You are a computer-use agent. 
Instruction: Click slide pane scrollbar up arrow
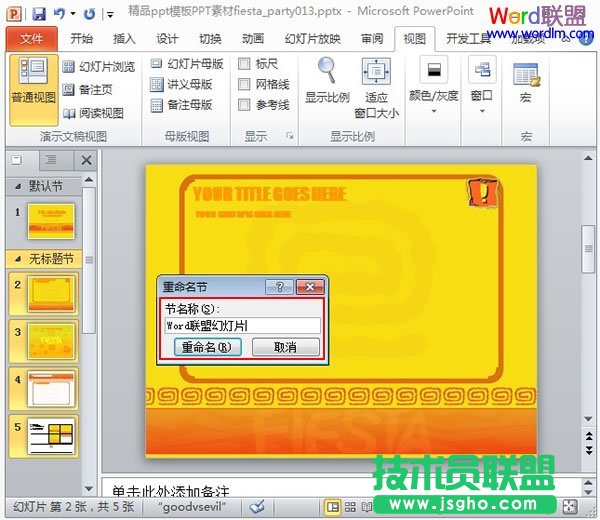tap(588, 158)
